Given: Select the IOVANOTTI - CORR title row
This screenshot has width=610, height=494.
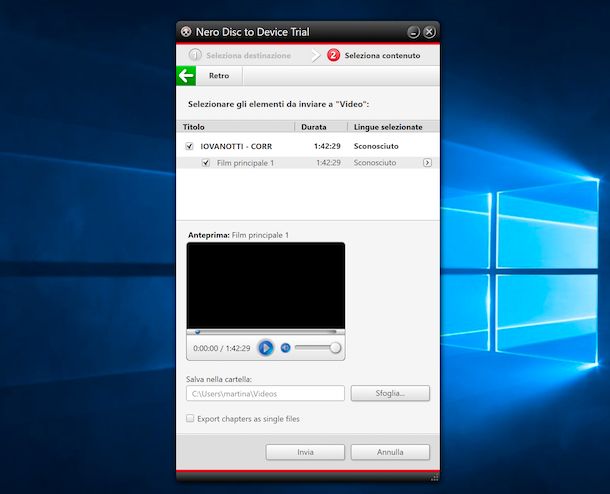Looking at the screenshot, I should 308,146.
